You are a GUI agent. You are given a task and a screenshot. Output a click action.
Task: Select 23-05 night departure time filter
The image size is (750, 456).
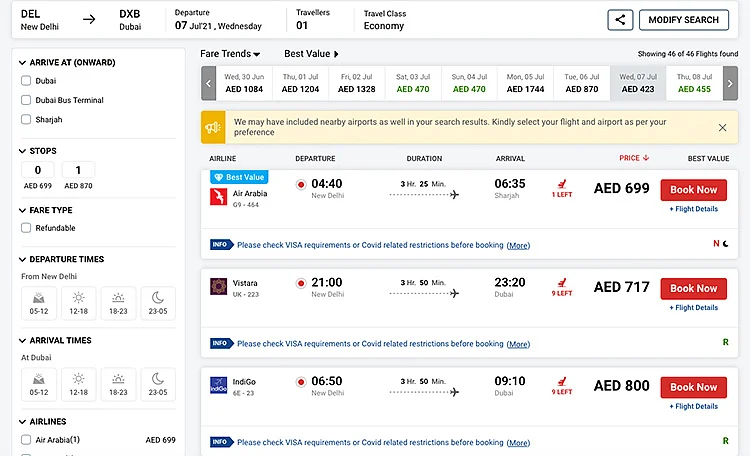158,303
